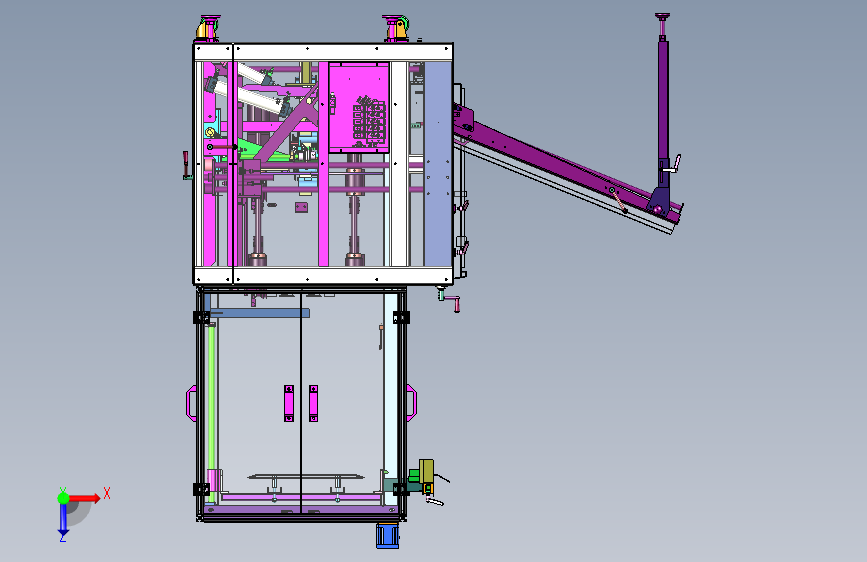This screenshot has width=867, height=562.
Task: Select the right pink handle on the cabinet doors
Action: (314, 403)
